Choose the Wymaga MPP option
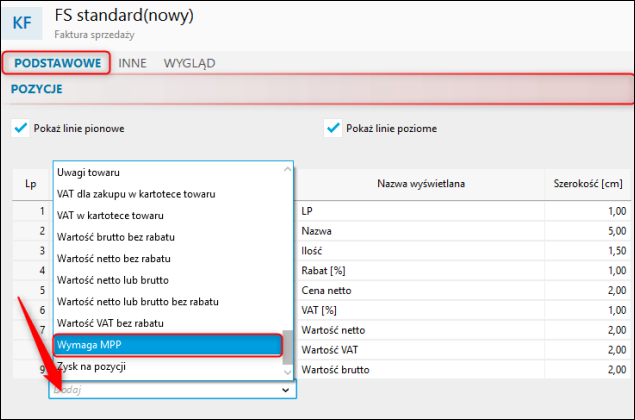 click(x=168, y=345)
